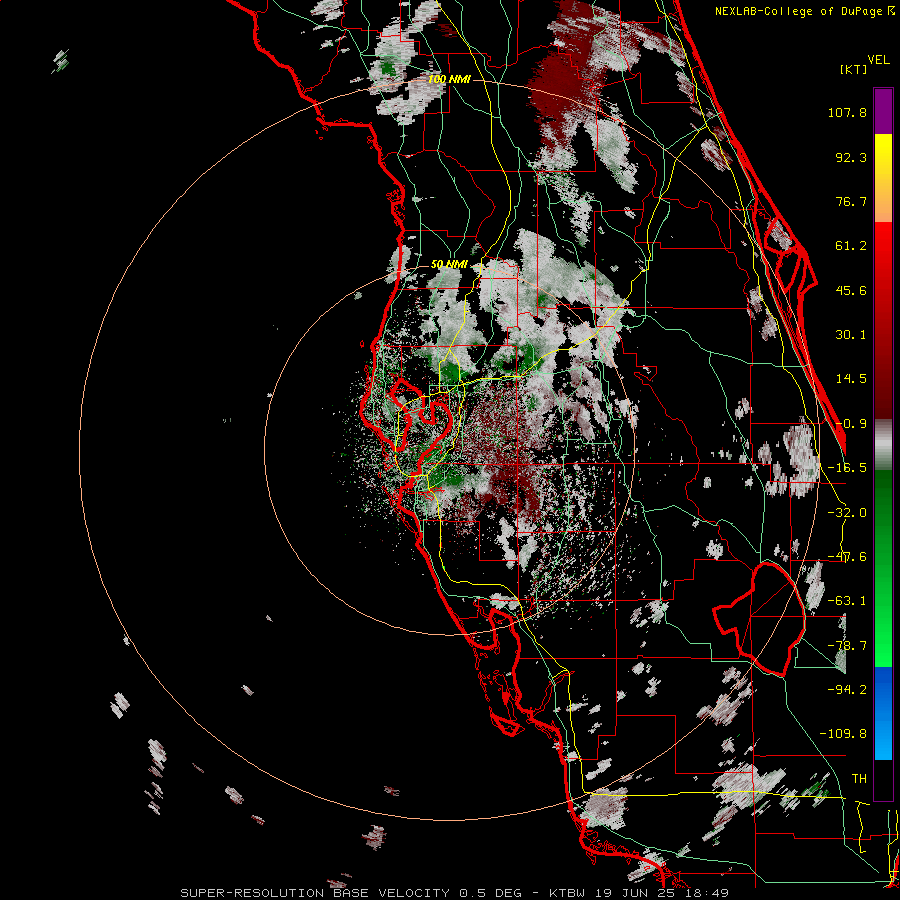Click the 61.2 velocity scale value
The height and width of the screenshot is (900, 900).
851,246
